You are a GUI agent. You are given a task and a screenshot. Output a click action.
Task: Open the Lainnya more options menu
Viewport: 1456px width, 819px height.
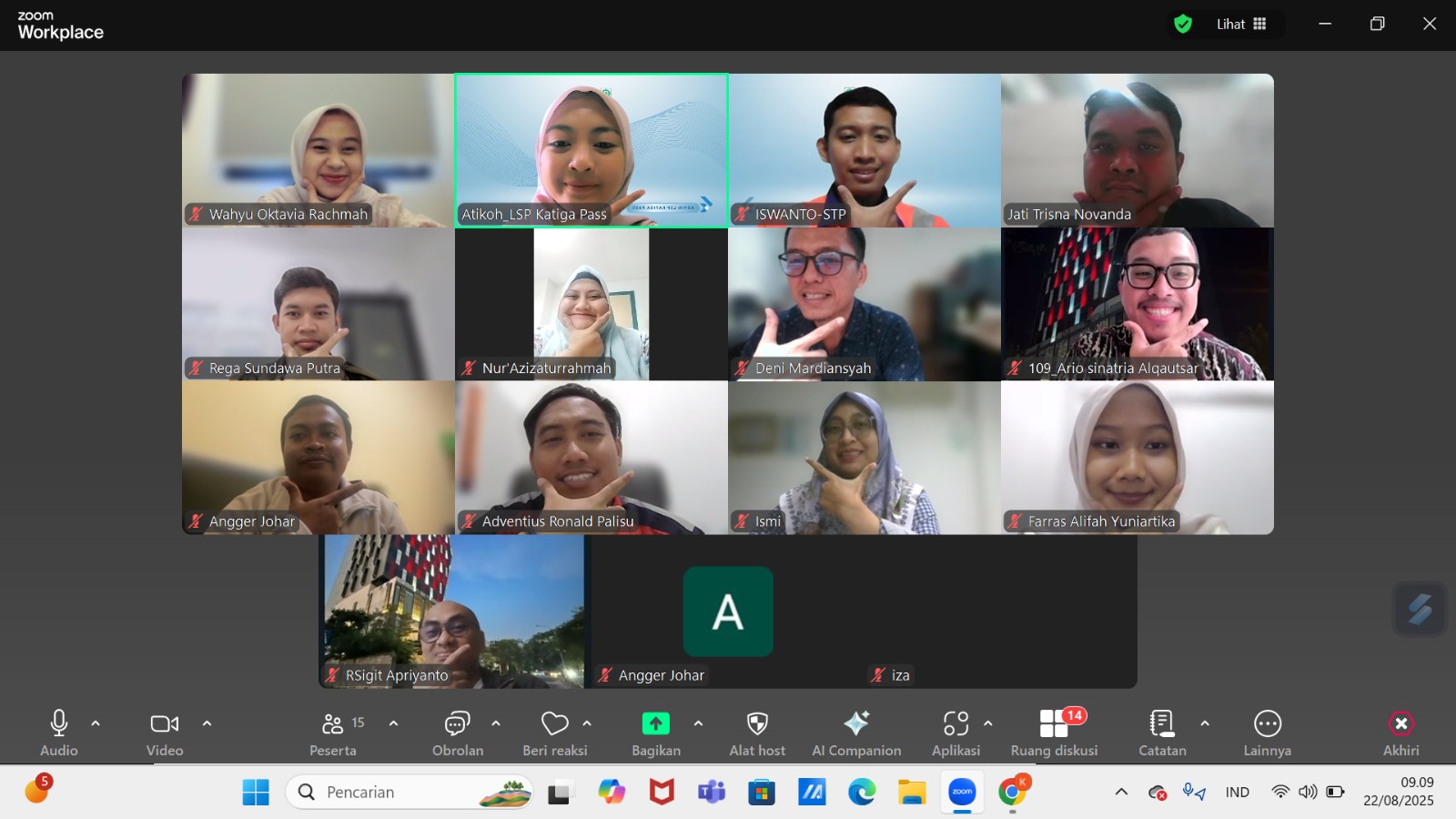click(1268, 723)
